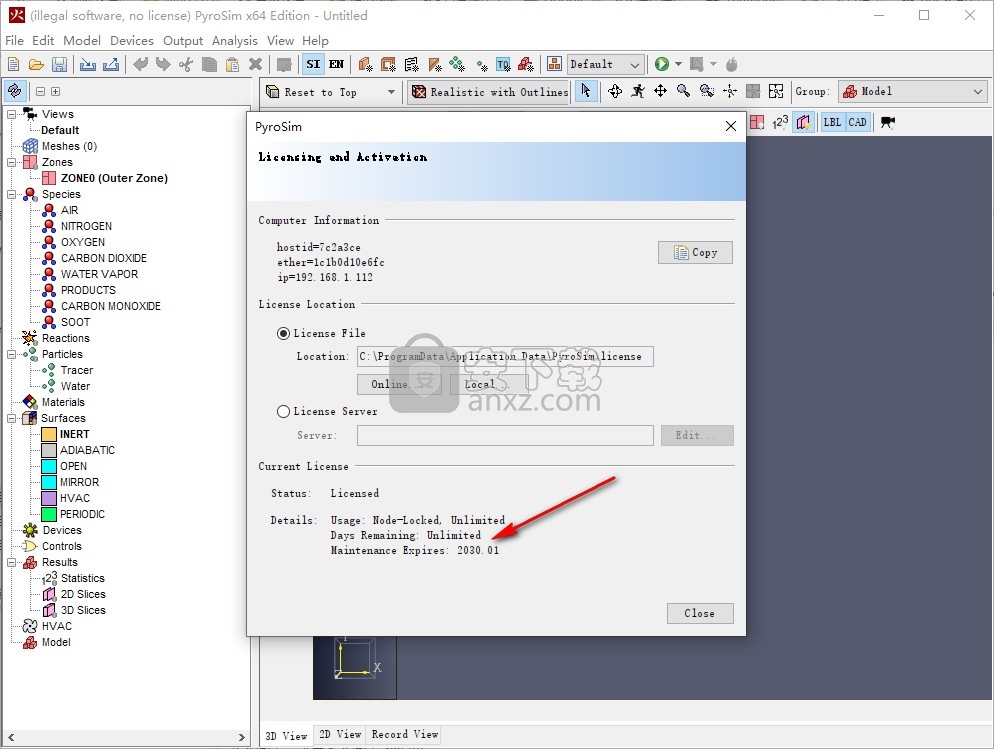Switch units to SI
This screenshot has width=994, height=749.
tap(313, 64)
